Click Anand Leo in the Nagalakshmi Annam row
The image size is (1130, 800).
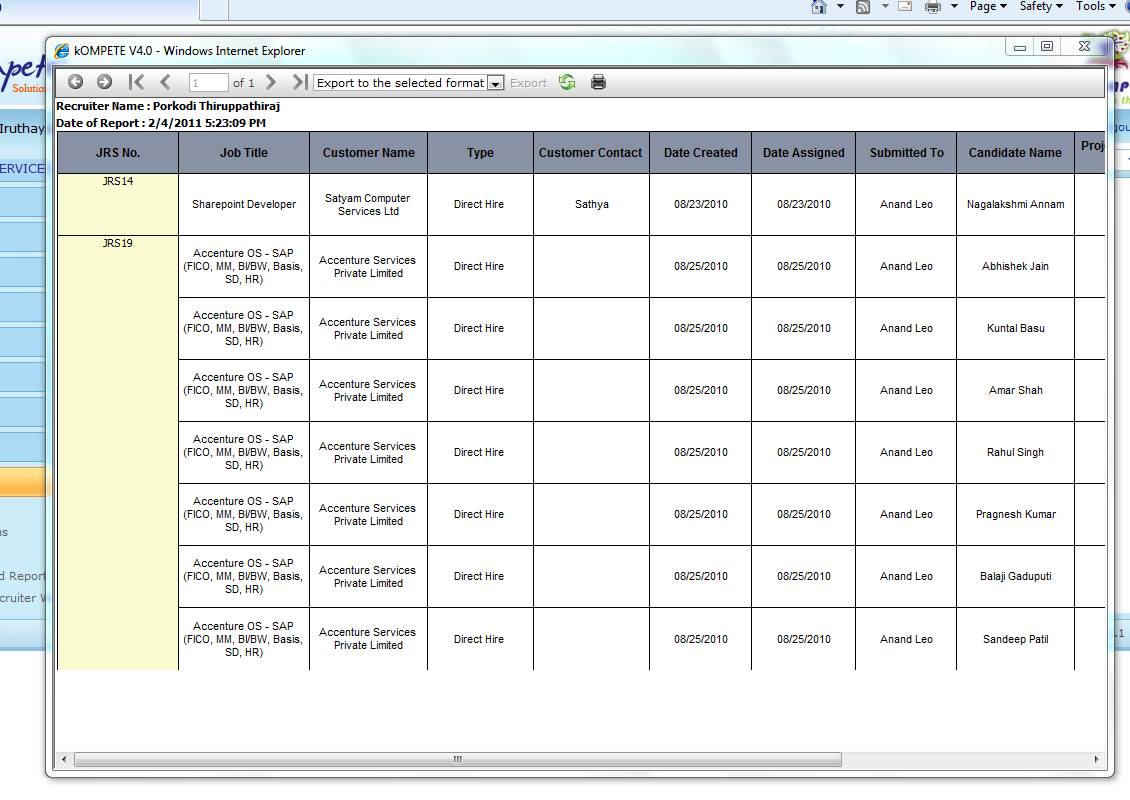pos(906,205)
